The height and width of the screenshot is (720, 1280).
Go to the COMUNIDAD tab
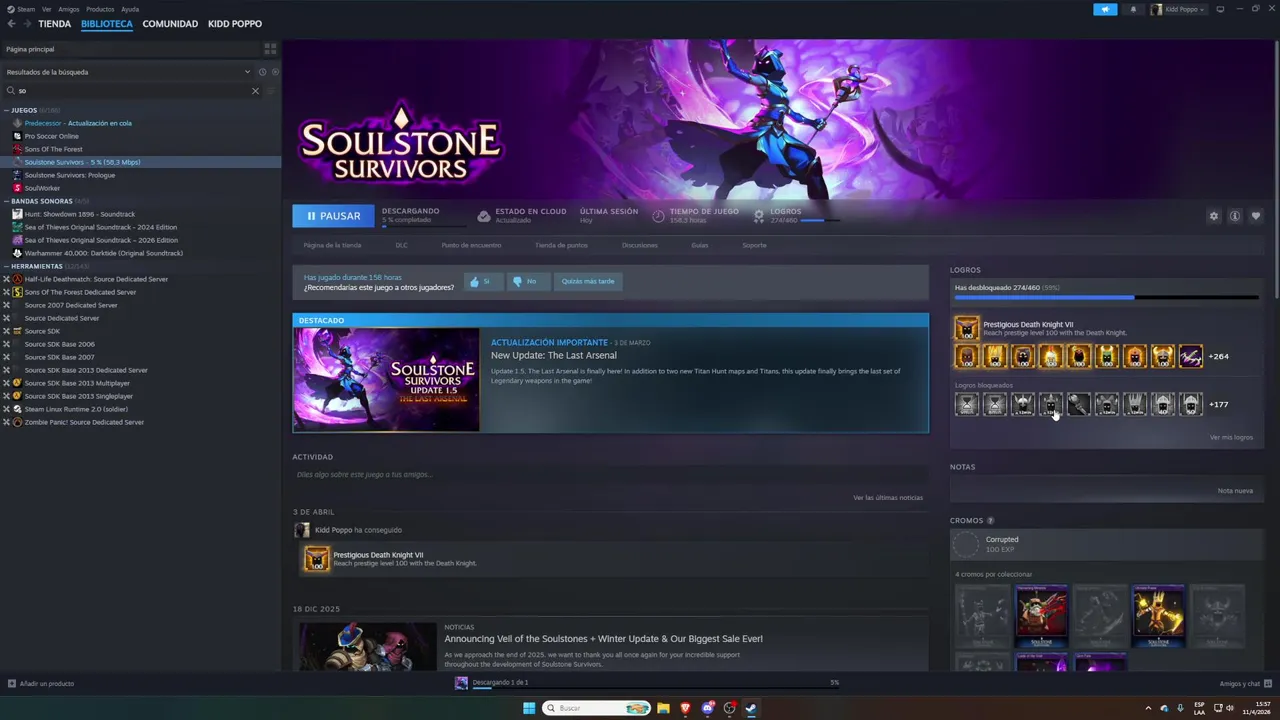pos(170,23)
